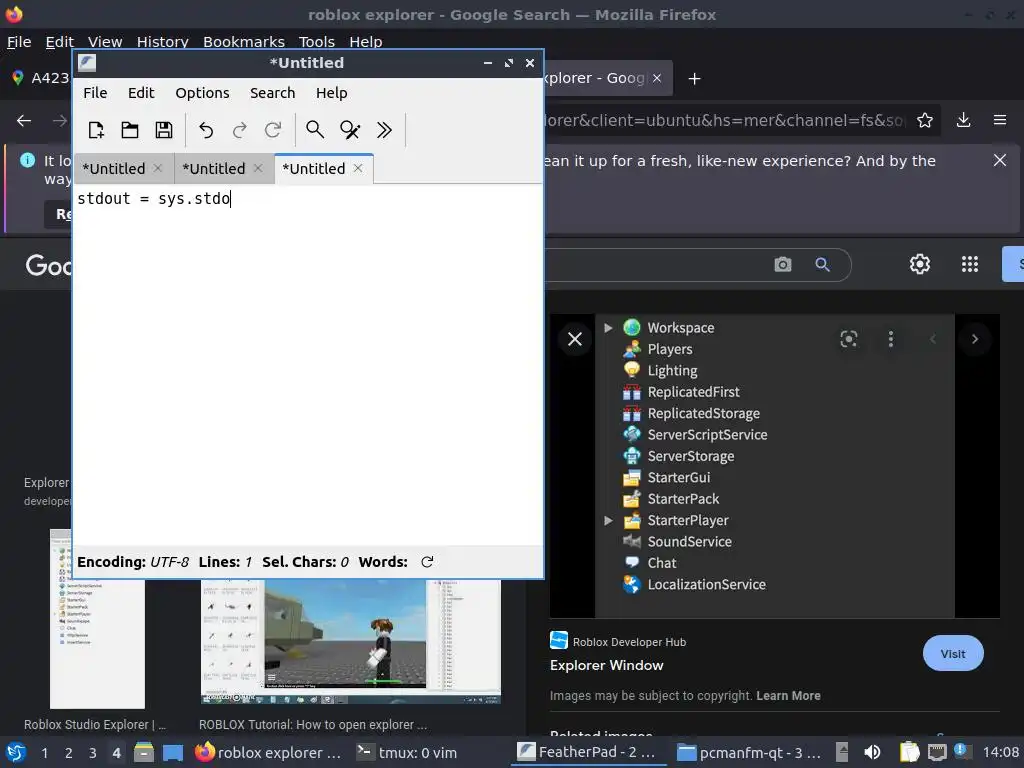
Task: Close the second *Untitled tab
Action: click(258, 168)
